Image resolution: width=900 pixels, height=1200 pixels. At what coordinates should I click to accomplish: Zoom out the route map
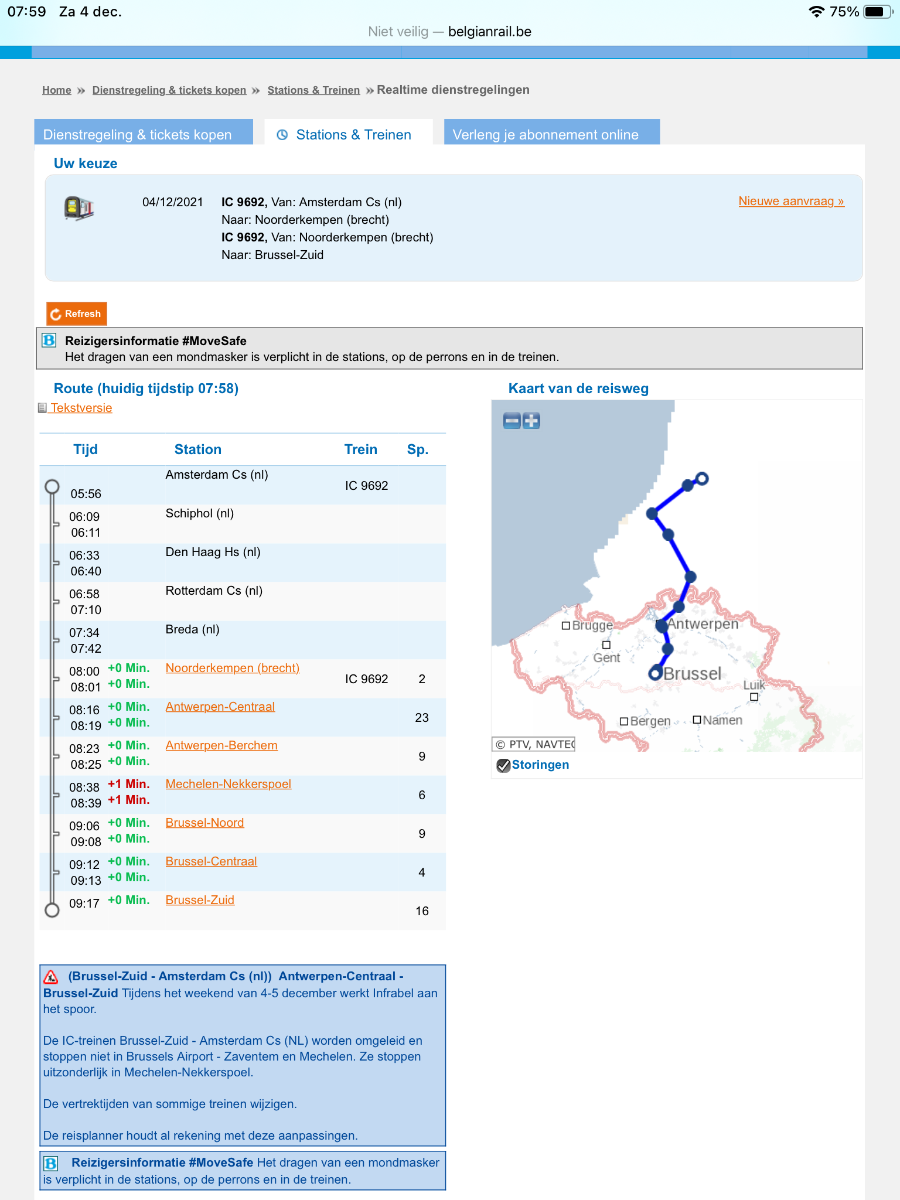[x=511, y=421]
